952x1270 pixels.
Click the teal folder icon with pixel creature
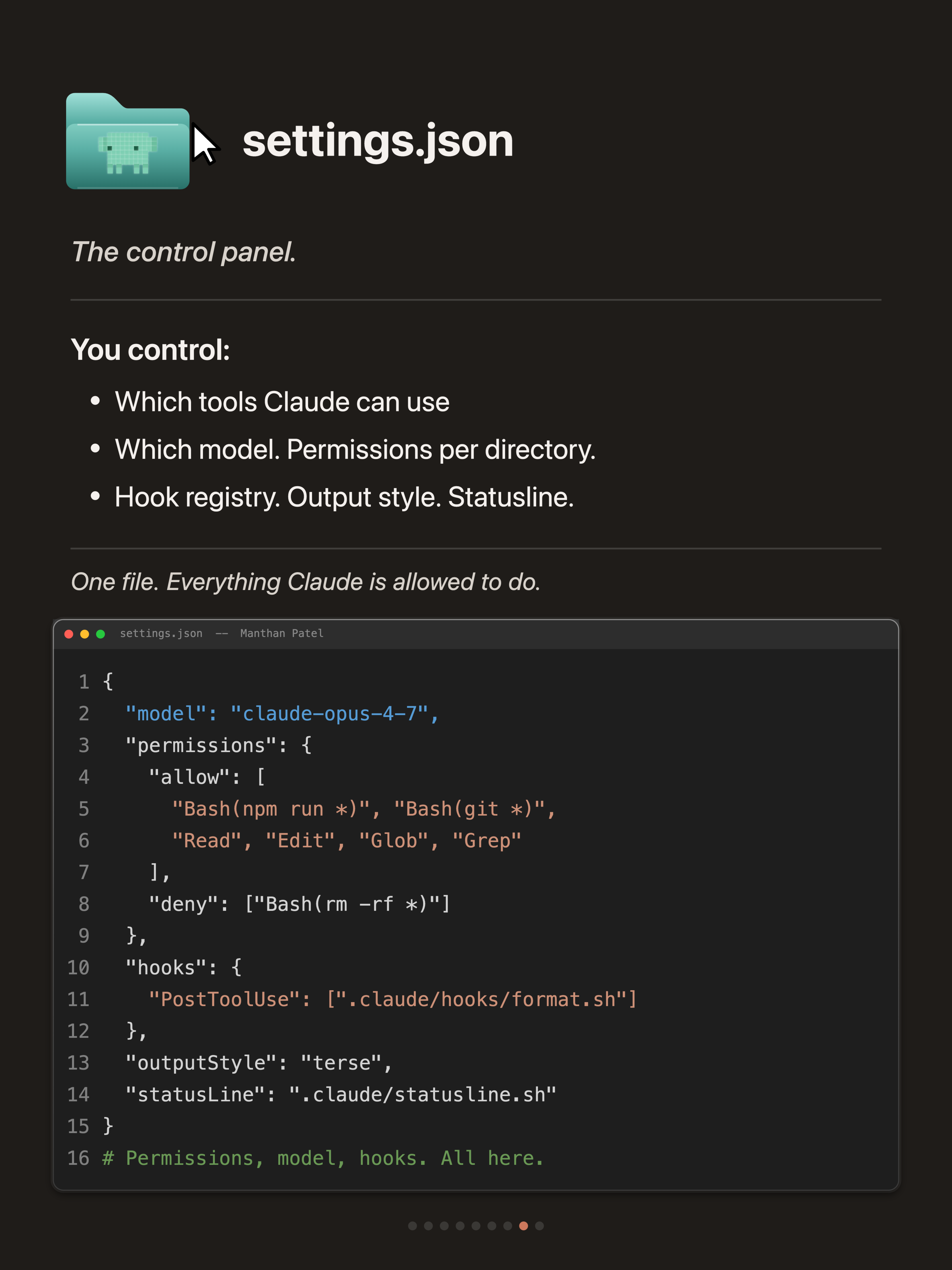127,141
